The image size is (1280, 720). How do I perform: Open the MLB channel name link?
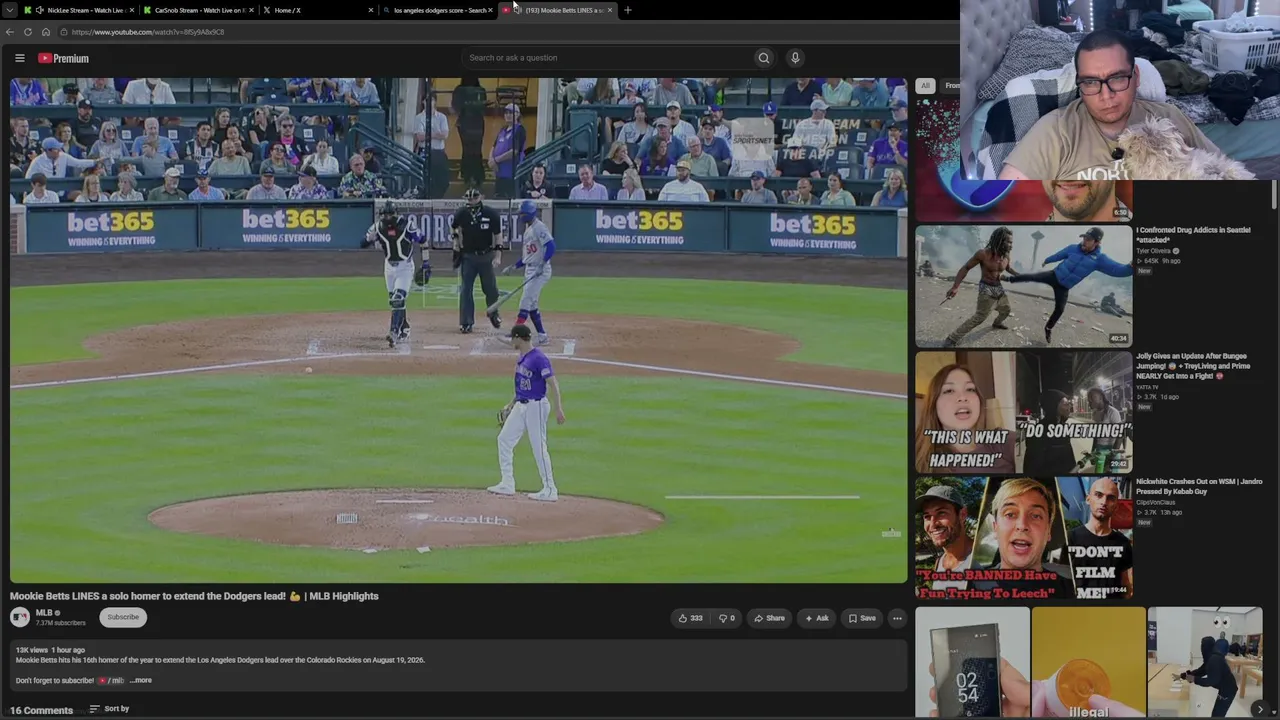click(44, 613)
